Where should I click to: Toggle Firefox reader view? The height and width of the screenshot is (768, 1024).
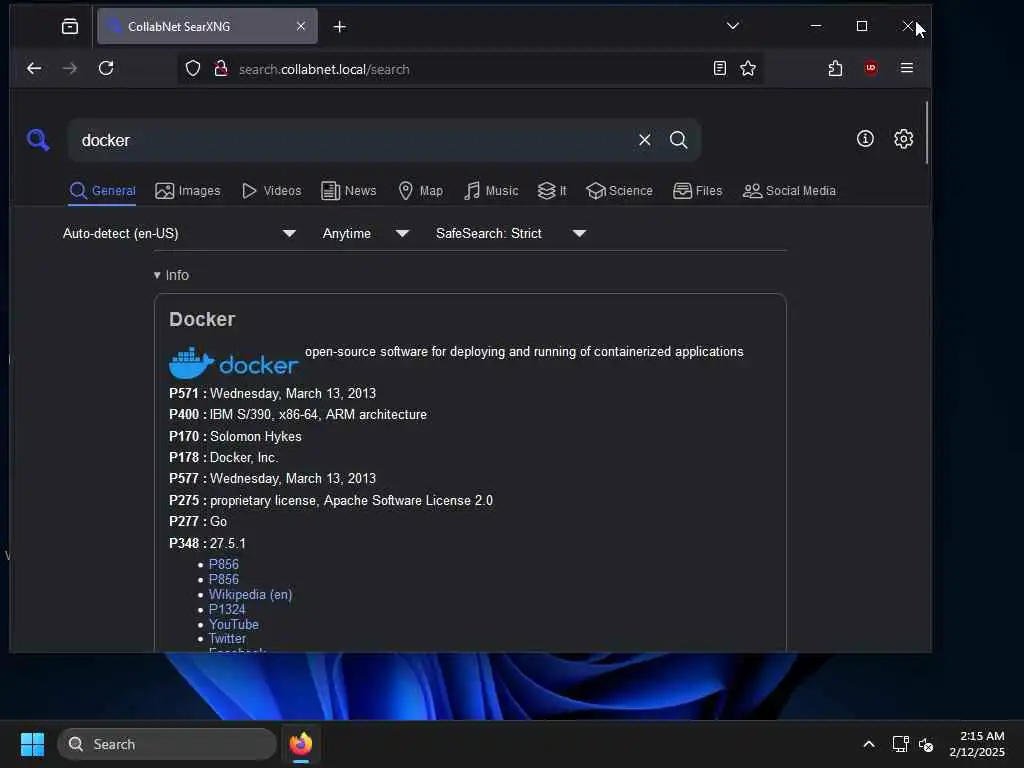[720, 68]
